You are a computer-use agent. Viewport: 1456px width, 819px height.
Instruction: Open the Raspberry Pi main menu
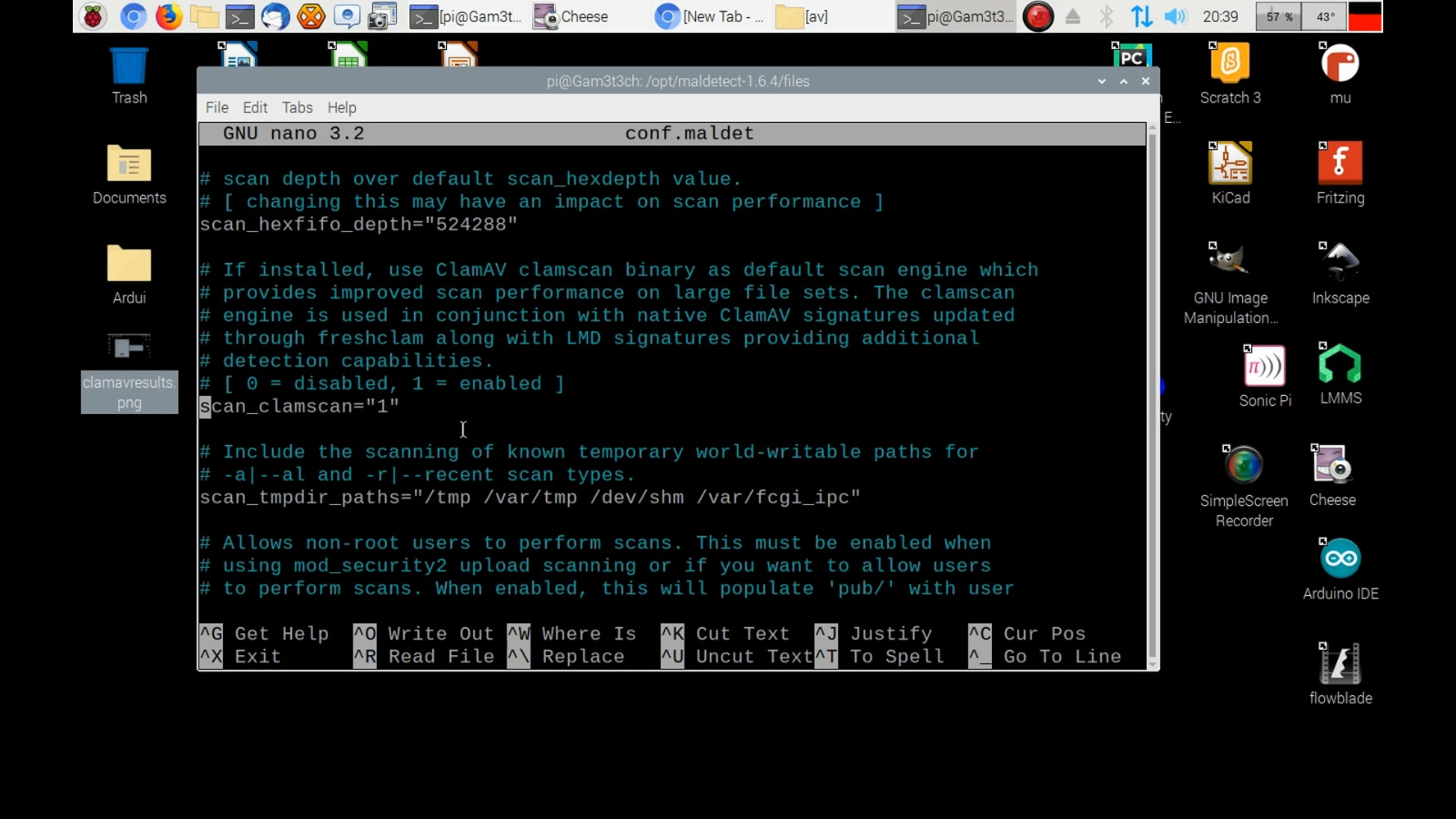93,16
